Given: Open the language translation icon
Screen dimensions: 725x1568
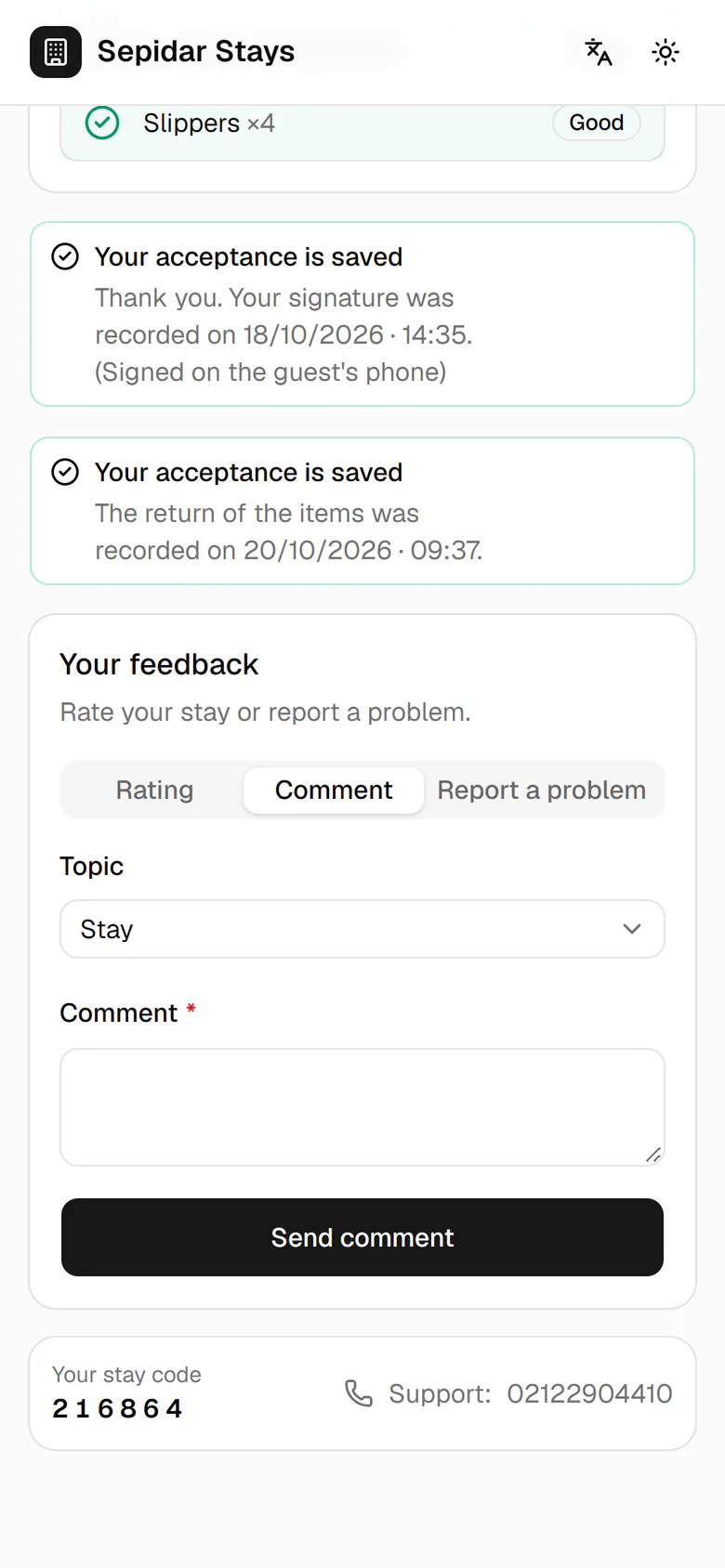Looking at the screenshot, I should pyautogui.click(x=599, y=52).
